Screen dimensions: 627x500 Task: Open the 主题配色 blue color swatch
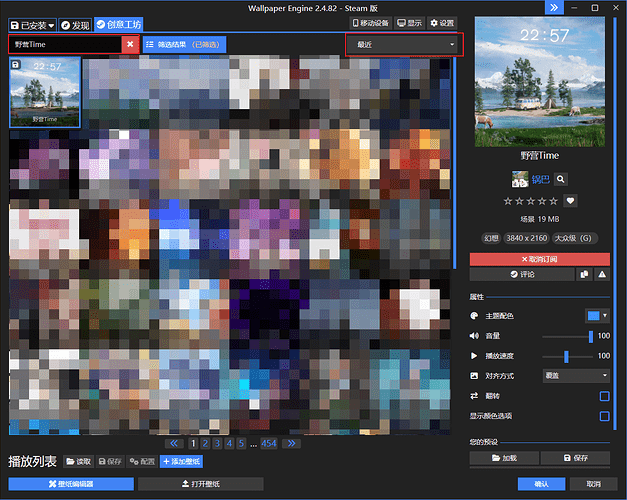pyautogui.click(x=593, y=316)
